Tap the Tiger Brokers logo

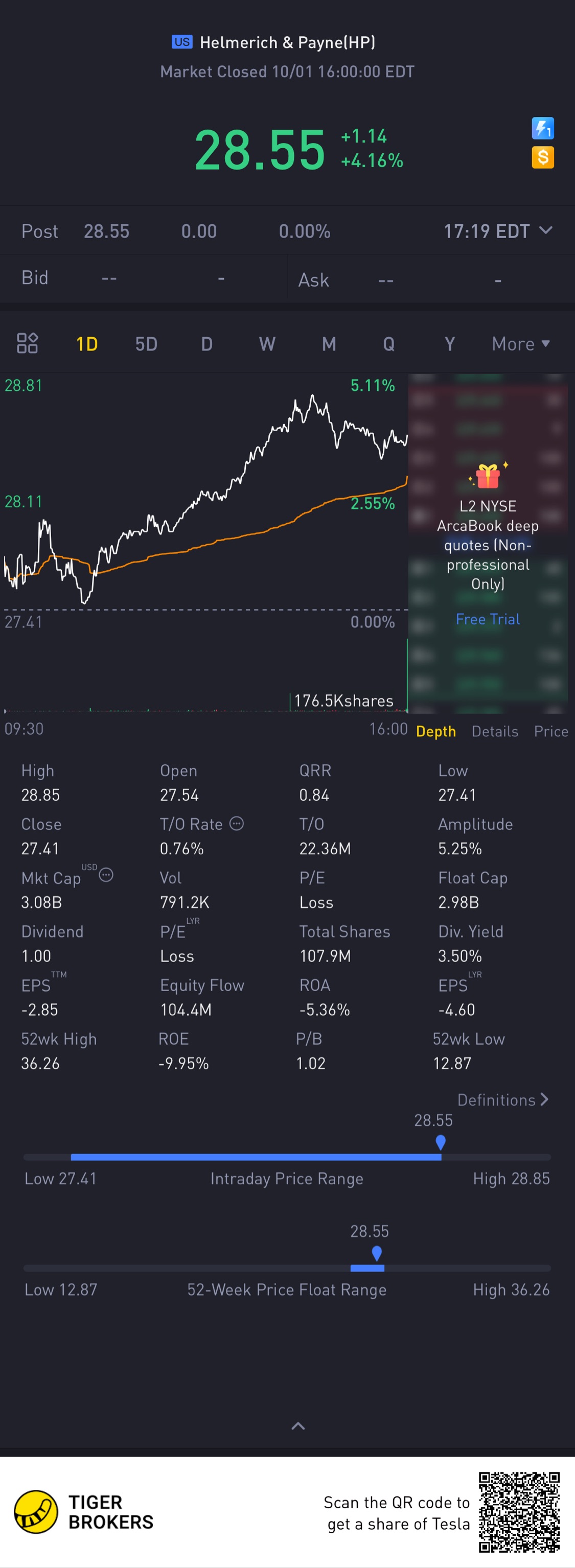pos(36,1511)
